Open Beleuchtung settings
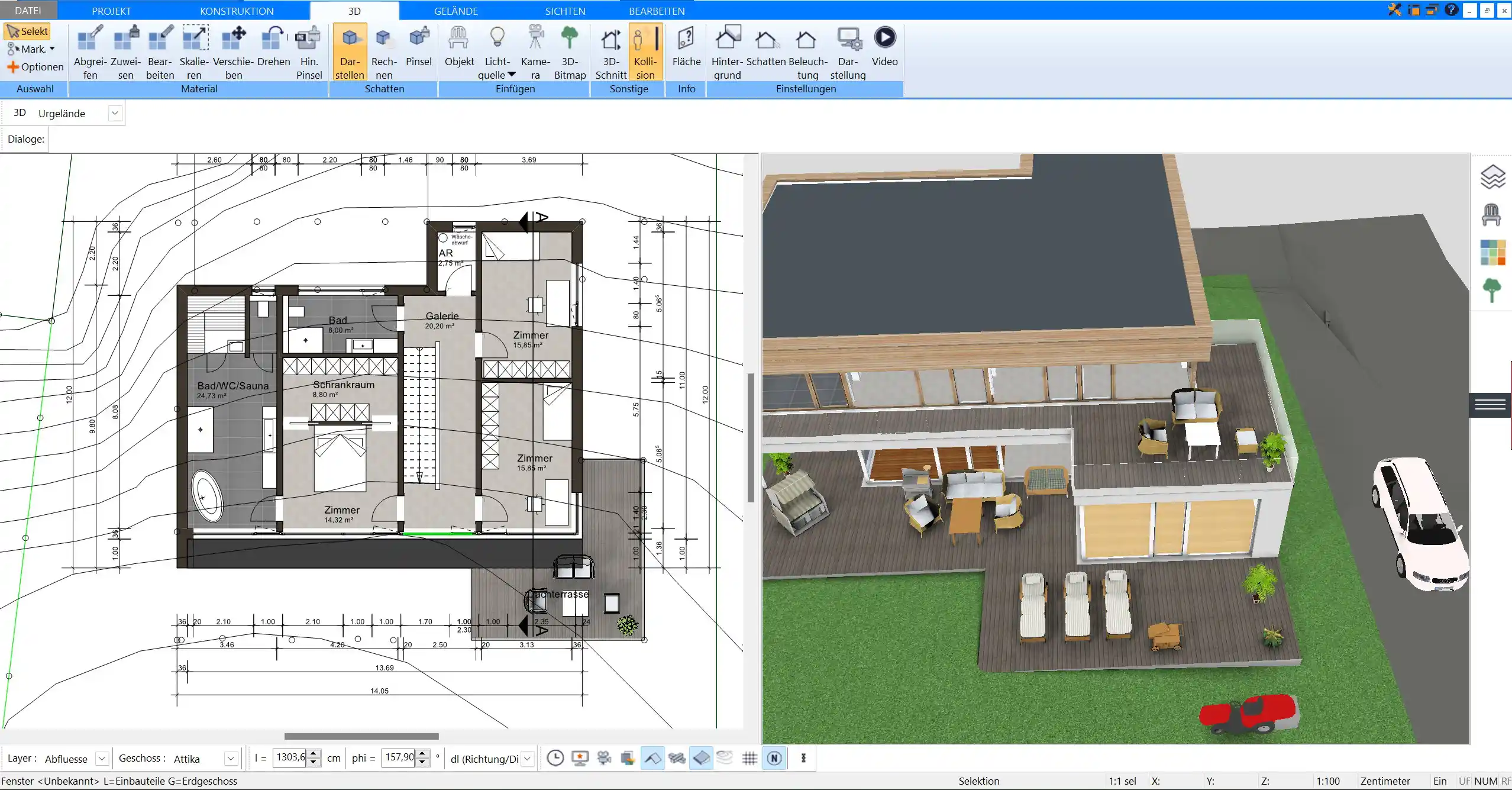This screenshot has height=790, width=1512. coord(807,52)
